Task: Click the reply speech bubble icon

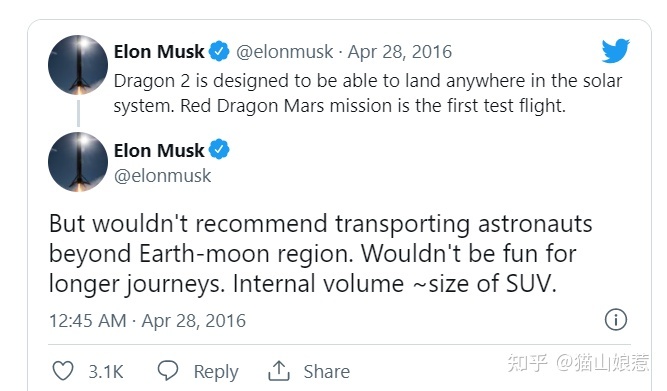Action: pos(168,371)
